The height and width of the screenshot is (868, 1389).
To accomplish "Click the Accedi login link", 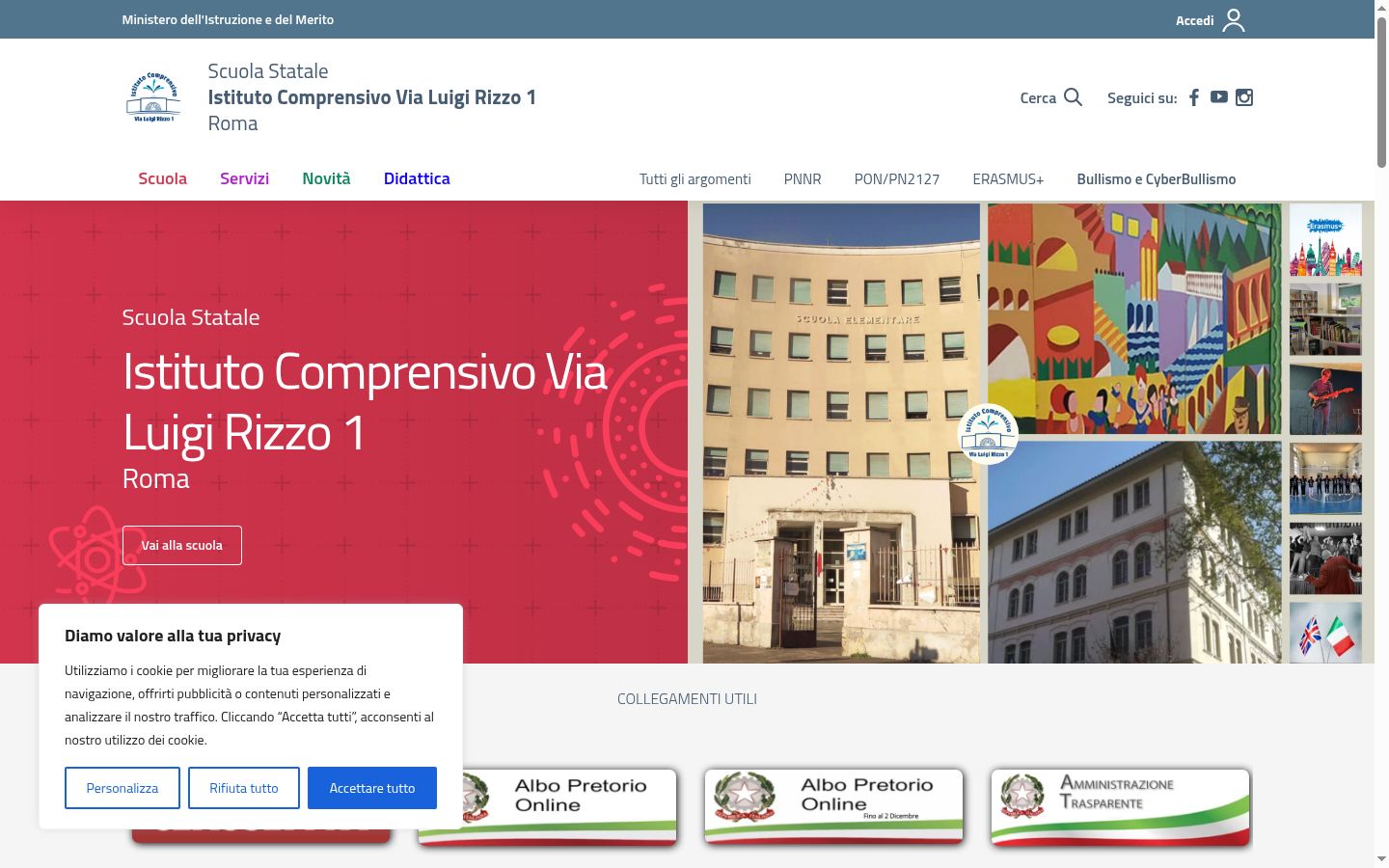I will point(1194,20).
